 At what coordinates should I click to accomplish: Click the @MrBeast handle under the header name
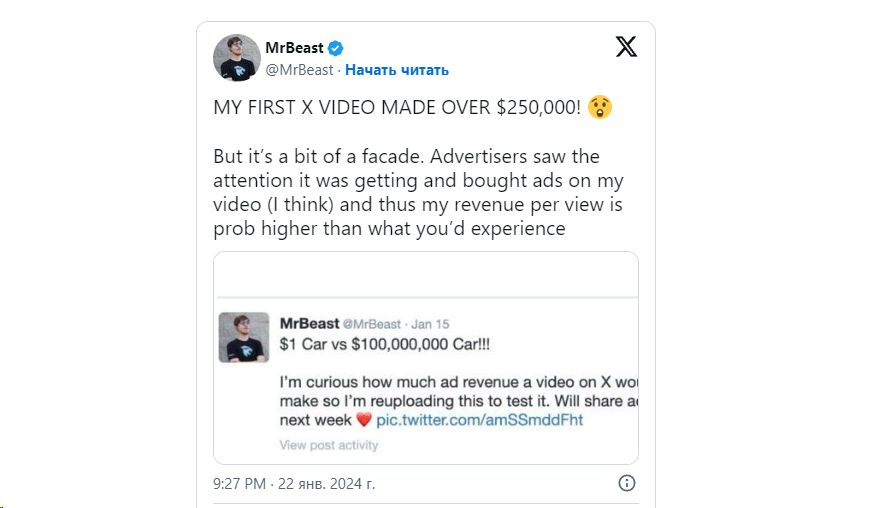[298, 70]
